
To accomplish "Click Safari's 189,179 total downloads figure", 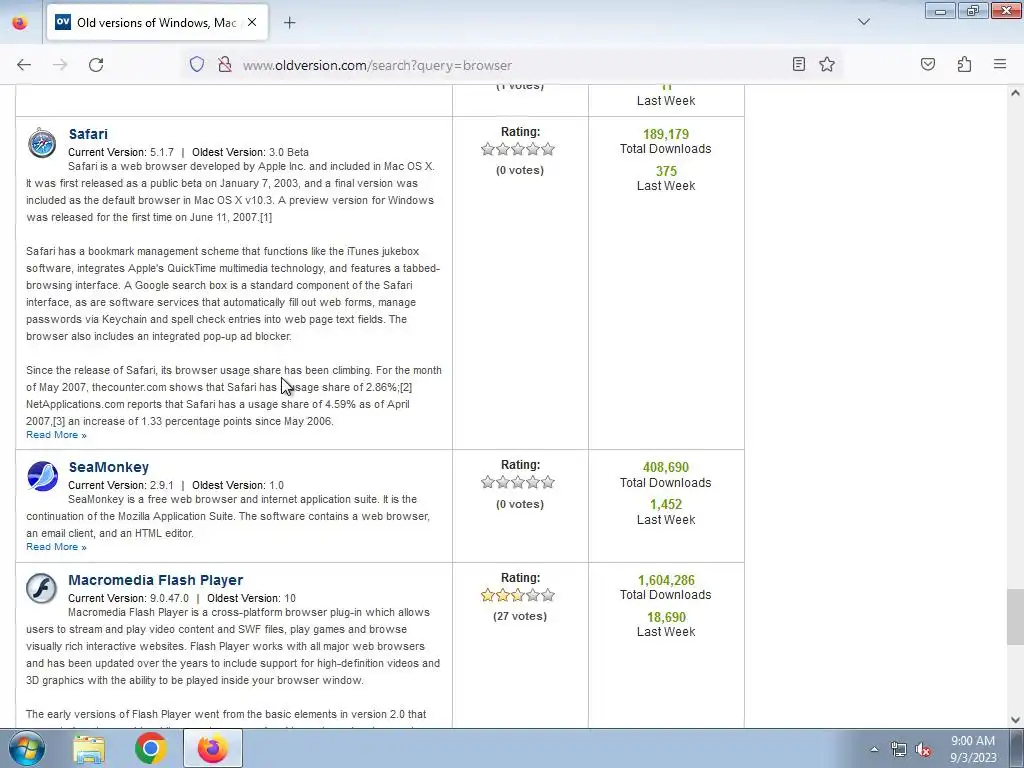I will tap(665, 135).
